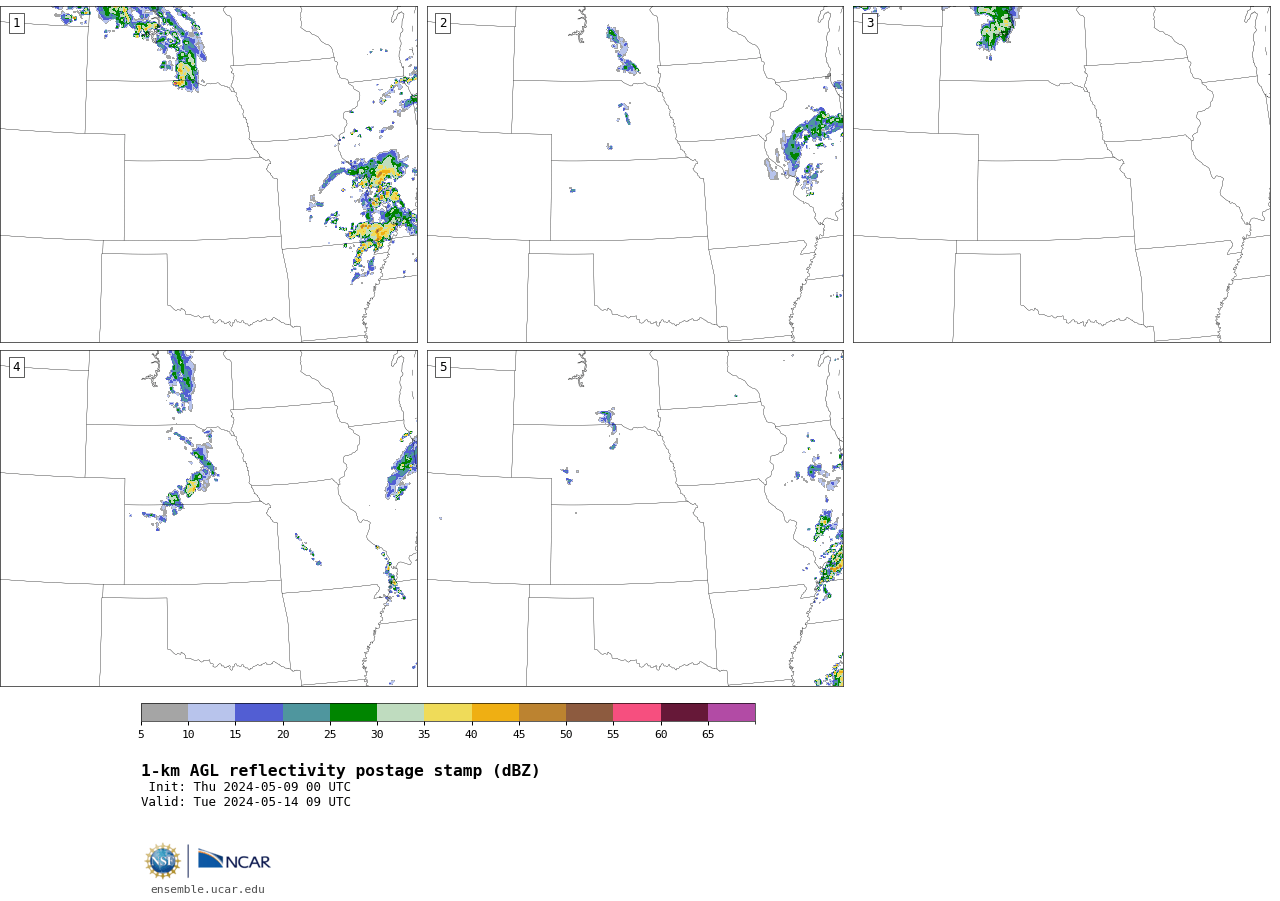Click the gray 5-10 dBZ color swatch
This screenshot has height=901, width=1280.
click(x=164, y=712)
